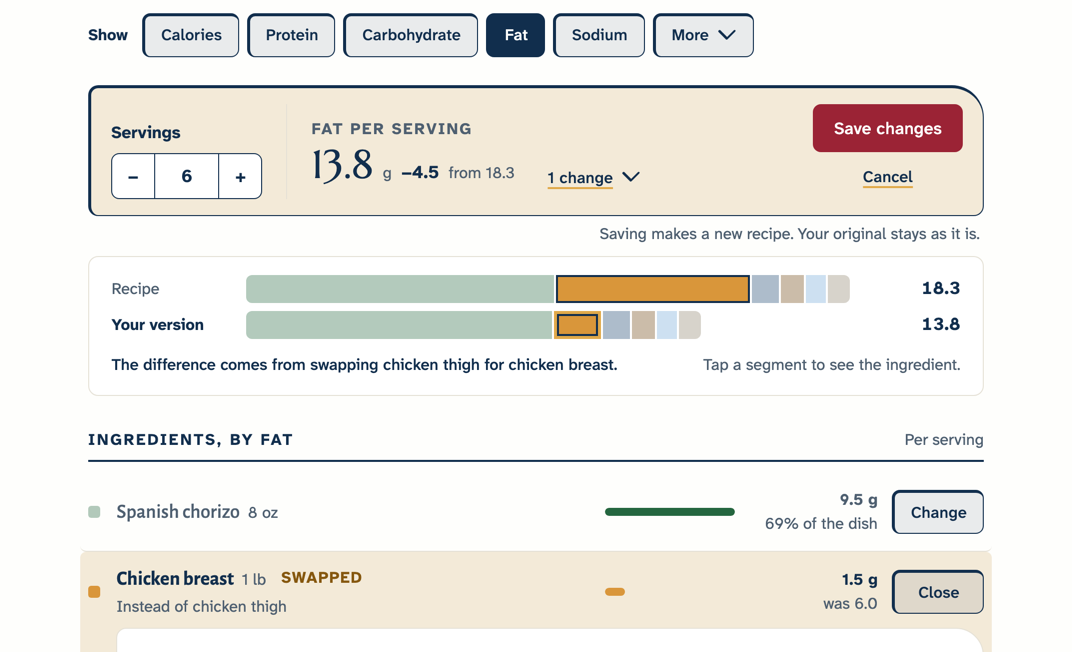Tap blue-gray segment in Your version bar
This screenshot has height=652, width=1072.
[617, 325]
